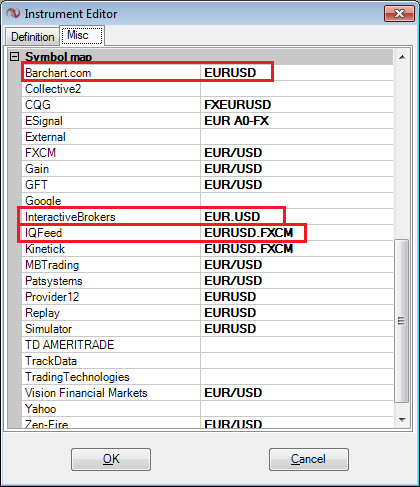Click the empty TD AMERITRADE value field
Viewport: 420px width, 487px height.
tap(297, 345)
